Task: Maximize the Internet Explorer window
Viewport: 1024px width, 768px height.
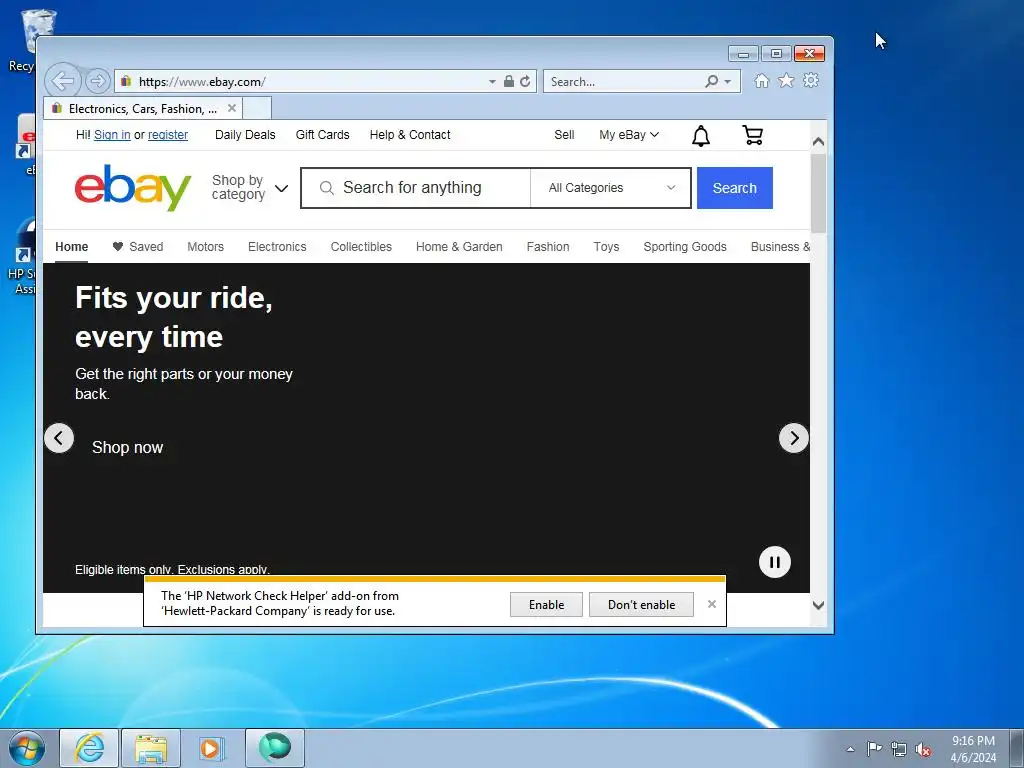Action: (776, 54)
